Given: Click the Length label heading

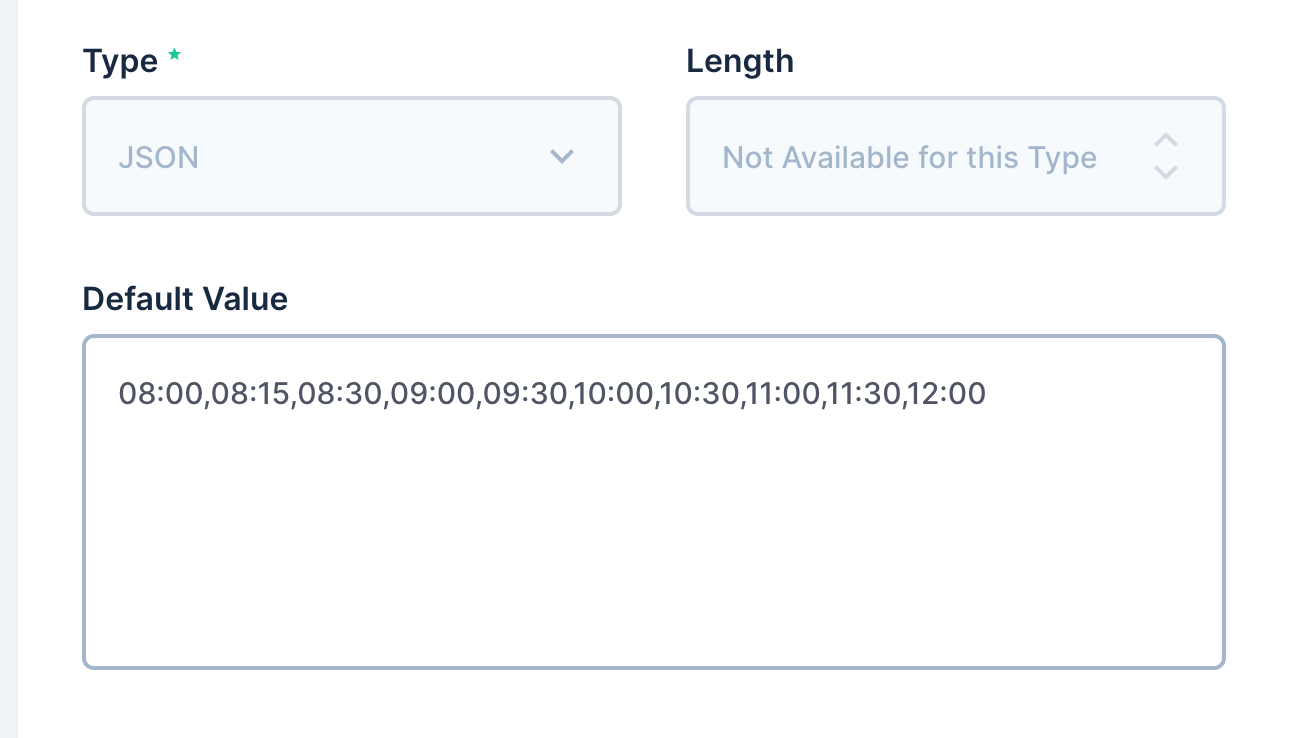Looking at the screenshot, I should (740, 60).
